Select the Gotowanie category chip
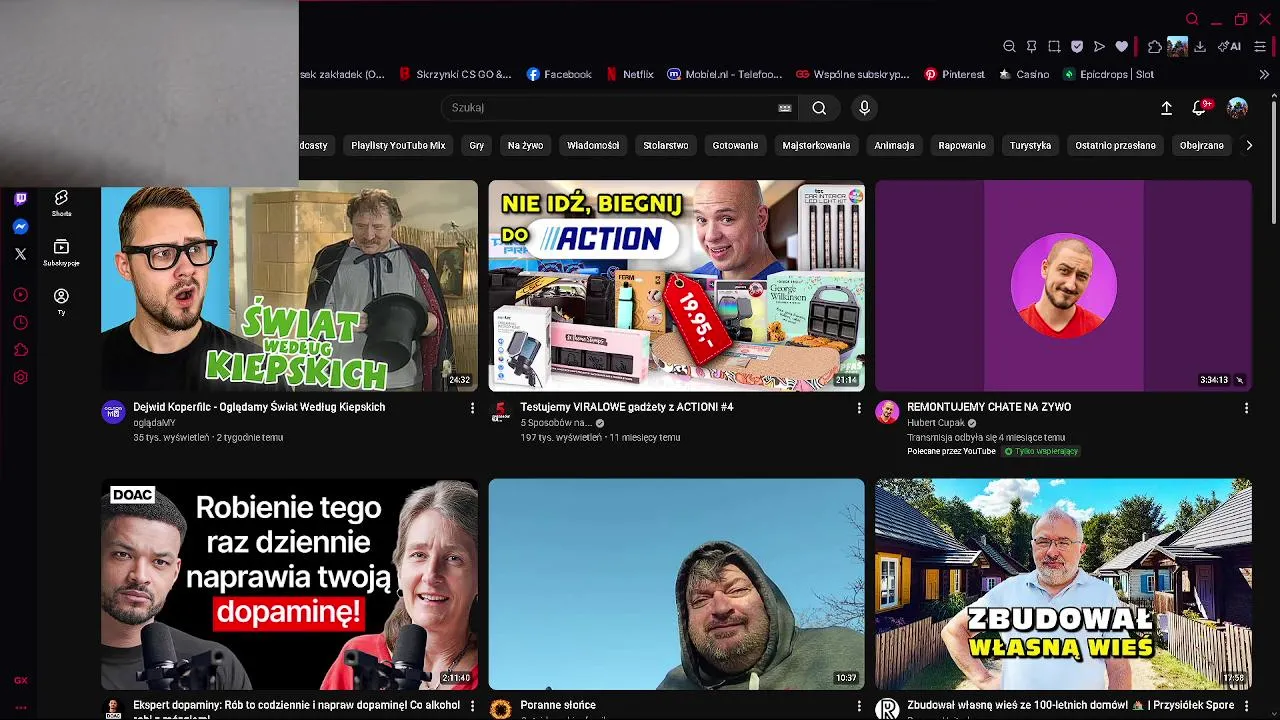Viewport: 1280px width, 720px height. tap(735, 145)
